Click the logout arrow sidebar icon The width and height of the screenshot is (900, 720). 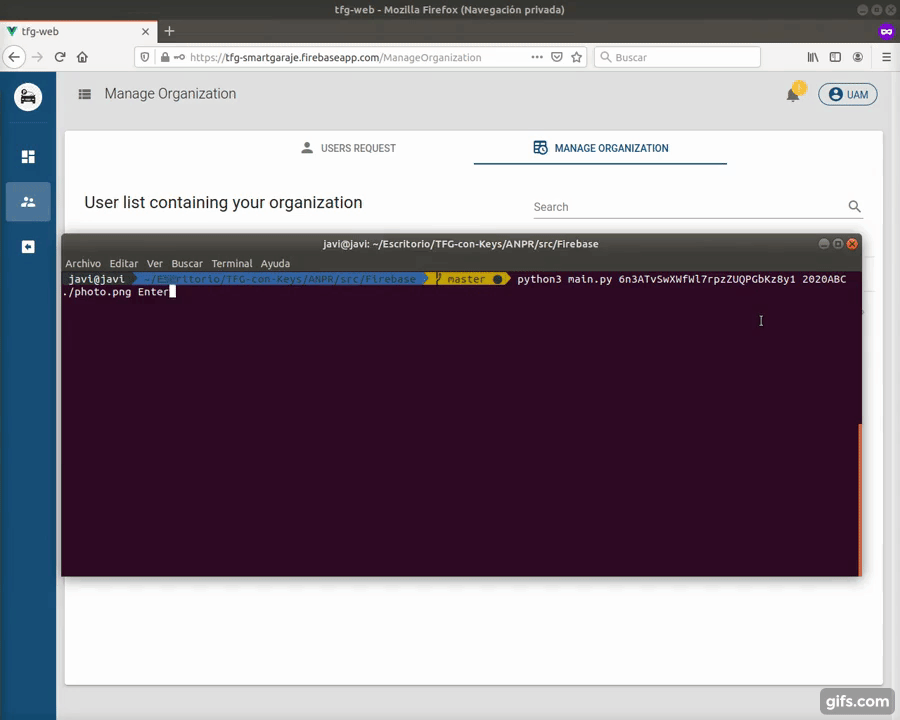pos(28,247)
